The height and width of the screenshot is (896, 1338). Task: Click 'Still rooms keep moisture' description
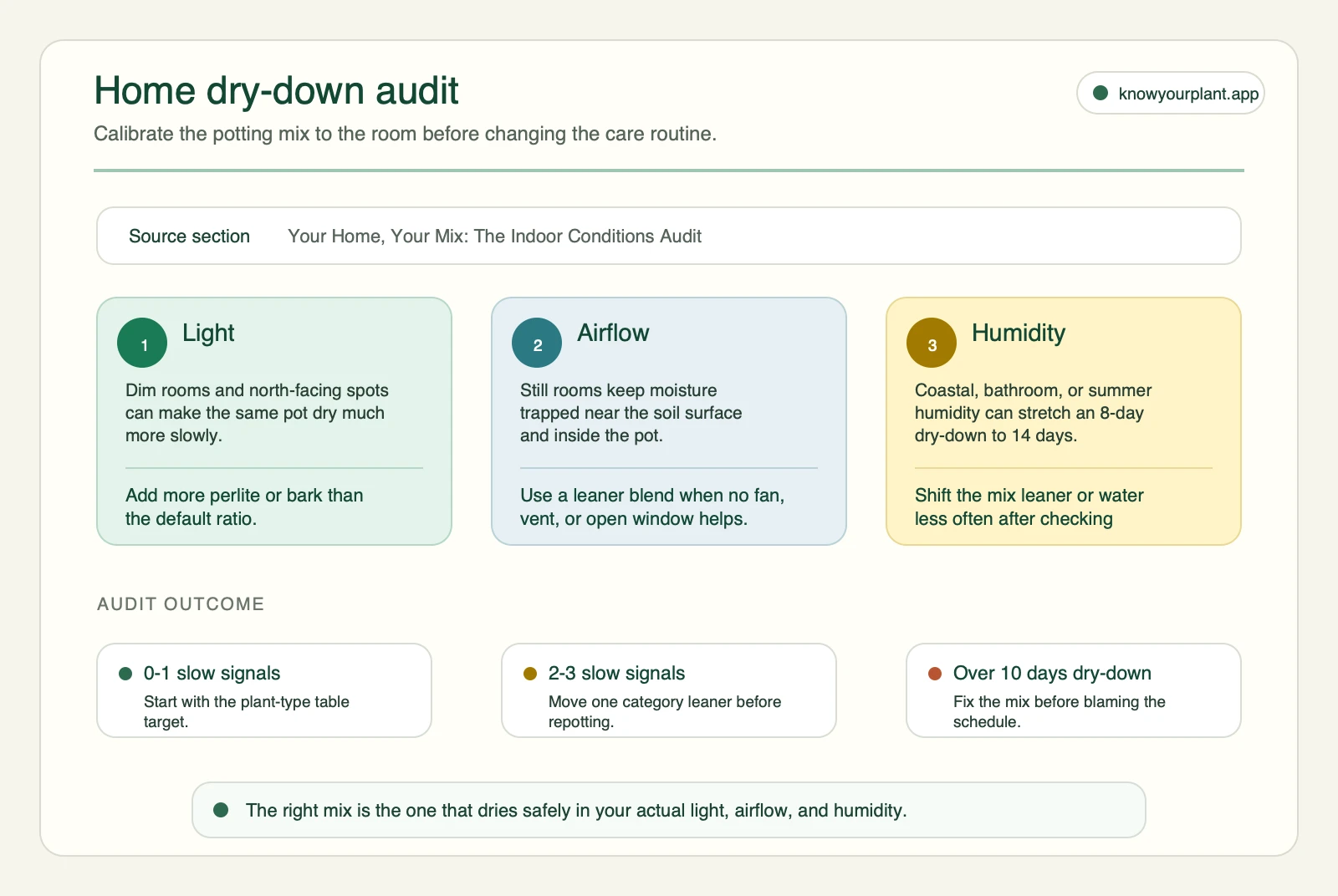(631, 413)
